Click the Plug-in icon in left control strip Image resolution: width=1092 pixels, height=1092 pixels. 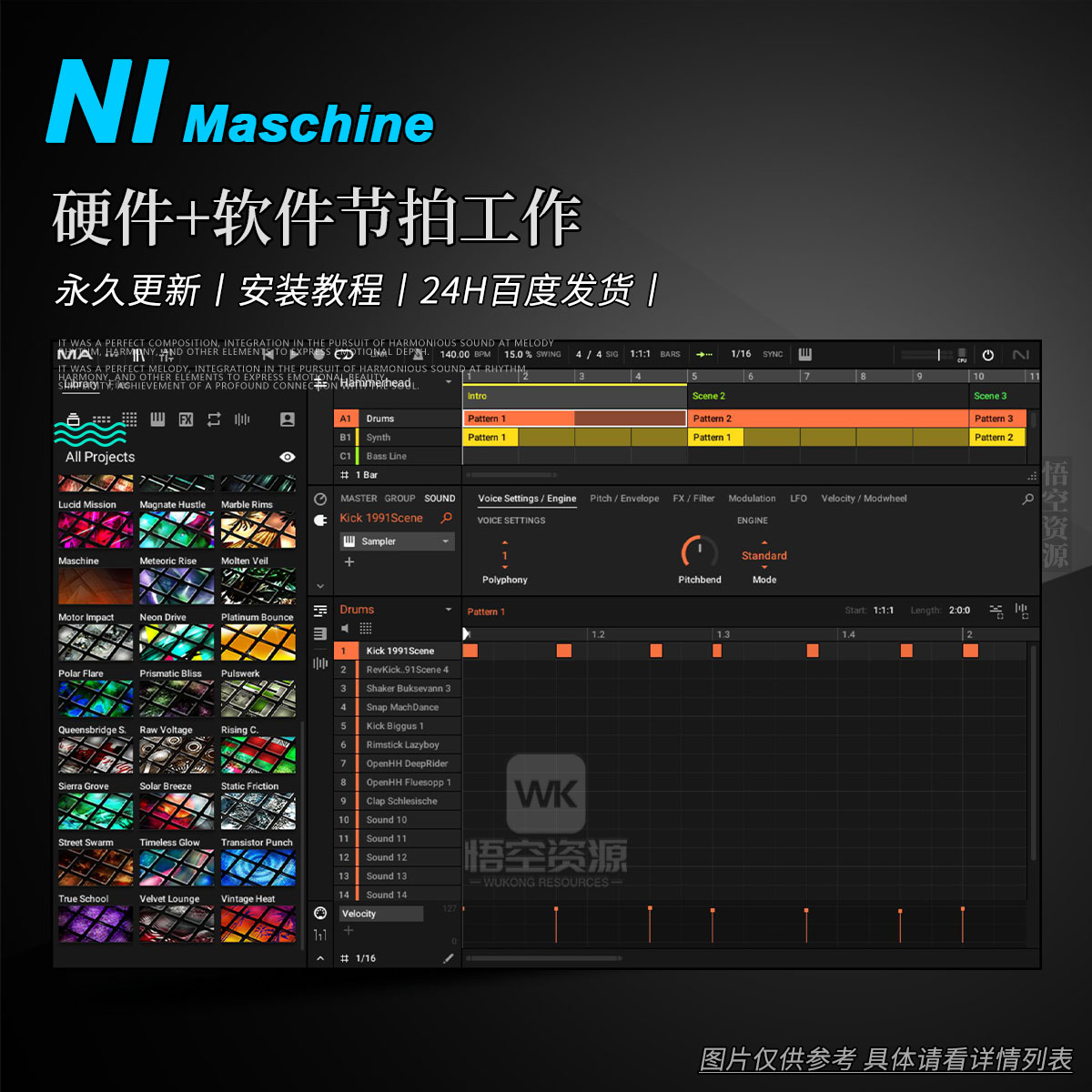click(320, 520)
